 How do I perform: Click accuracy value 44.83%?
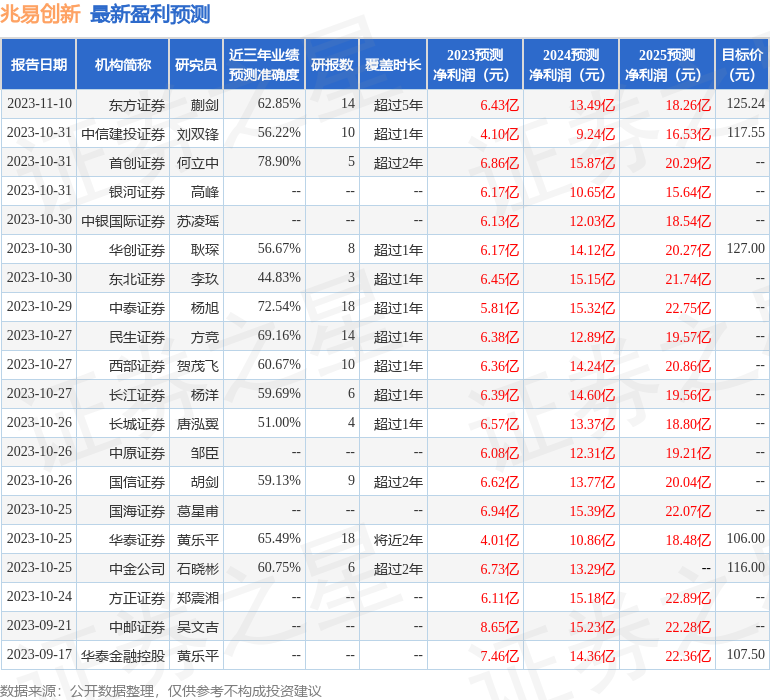279,277
